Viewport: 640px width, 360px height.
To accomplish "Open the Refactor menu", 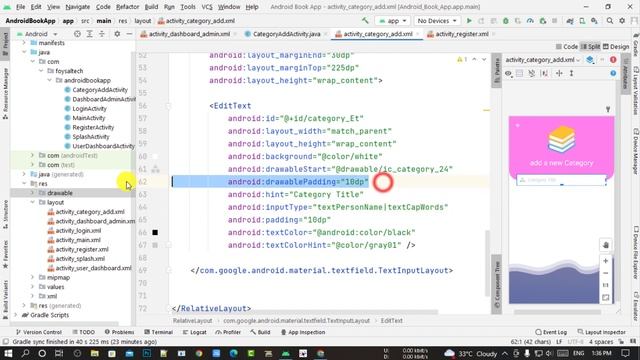I will [x=127, y=7].
